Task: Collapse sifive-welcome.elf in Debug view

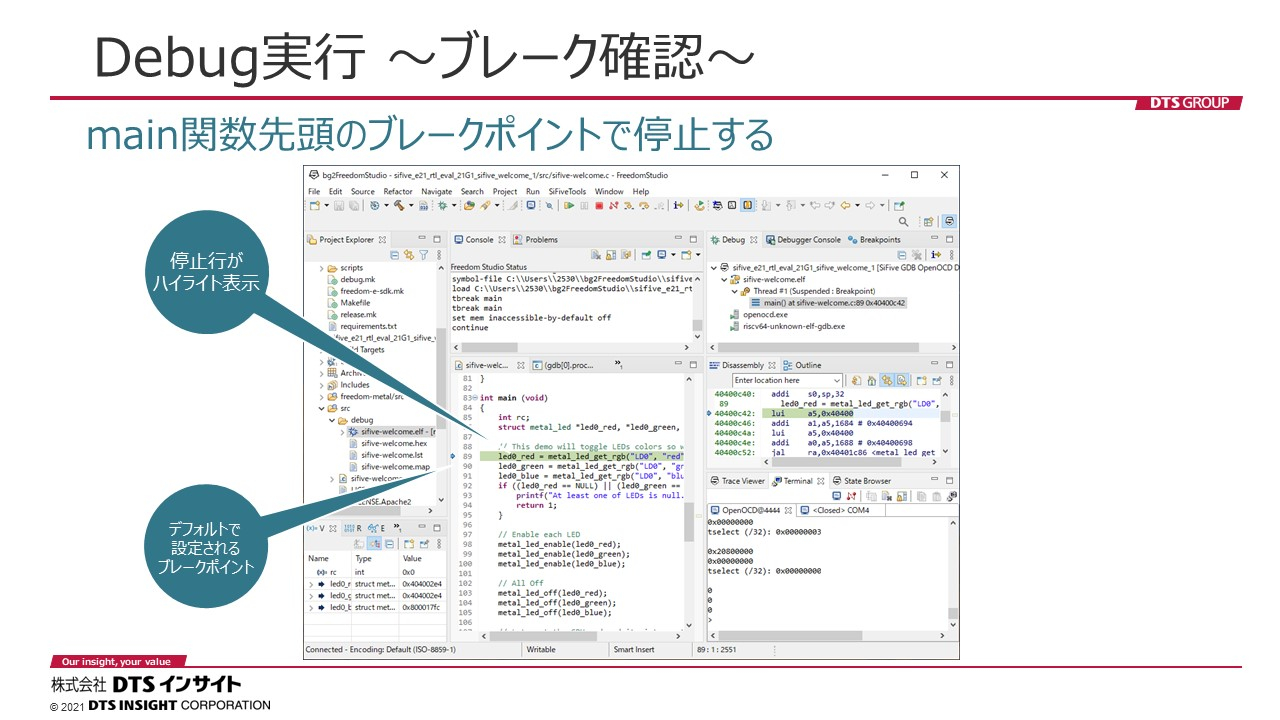Action: pos(724,280)
